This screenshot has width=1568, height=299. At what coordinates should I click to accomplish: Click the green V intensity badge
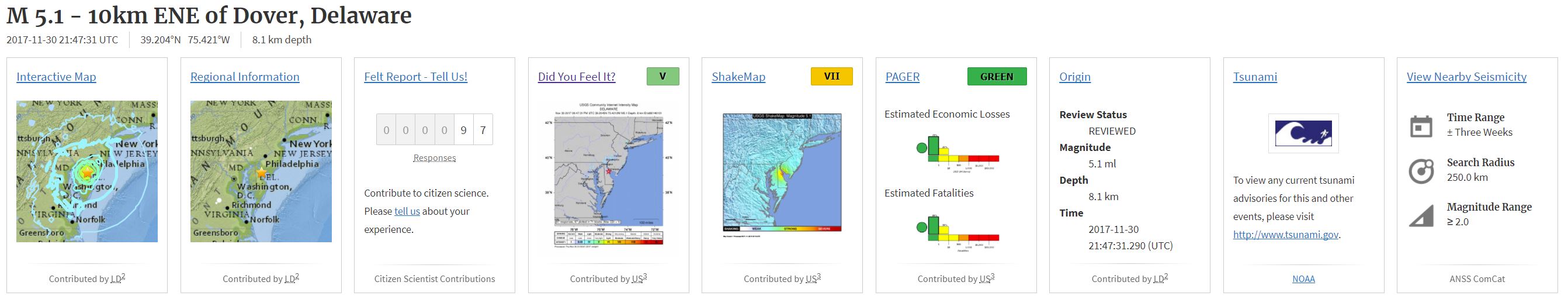pos(662,76)
